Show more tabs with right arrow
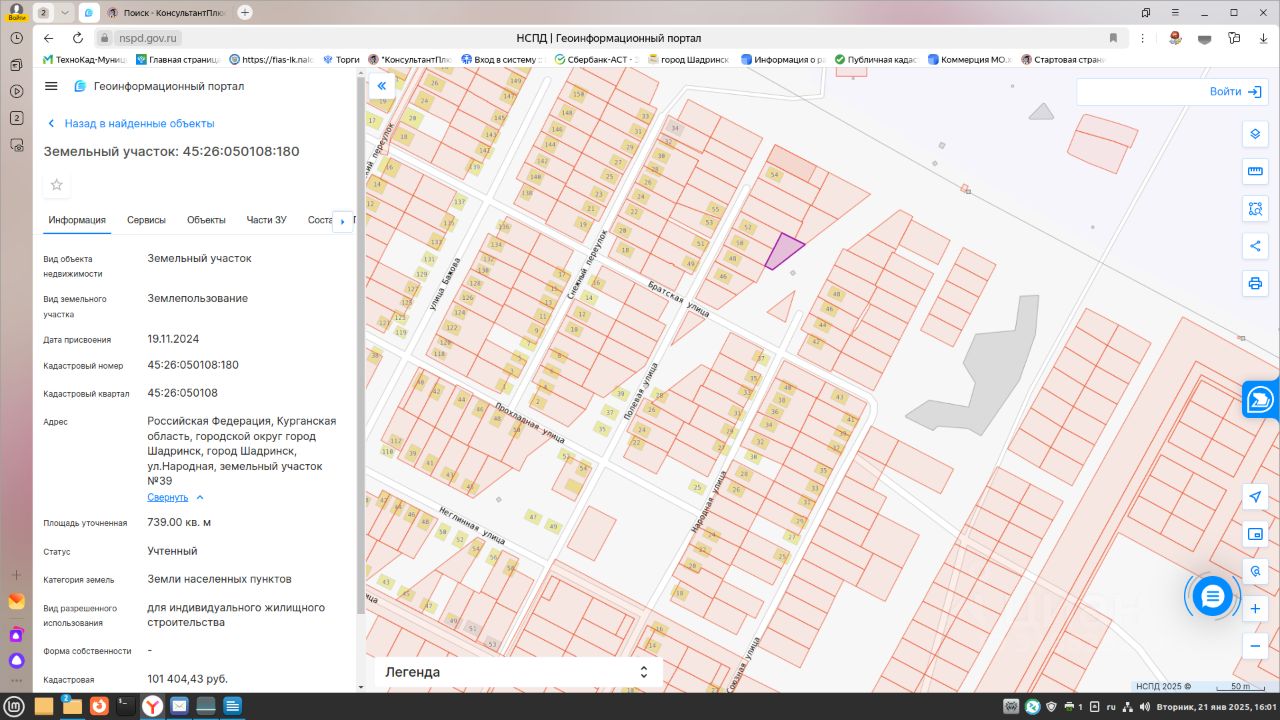Viewport: 1280px width, 720px height. click(x=342, y=220)
